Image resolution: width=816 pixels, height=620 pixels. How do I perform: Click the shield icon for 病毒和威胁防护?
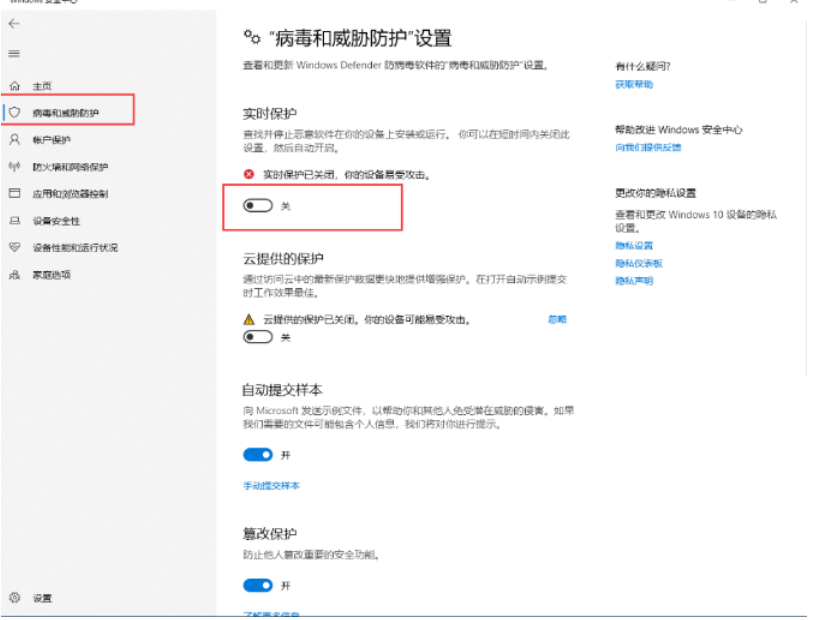click(15, 112)
